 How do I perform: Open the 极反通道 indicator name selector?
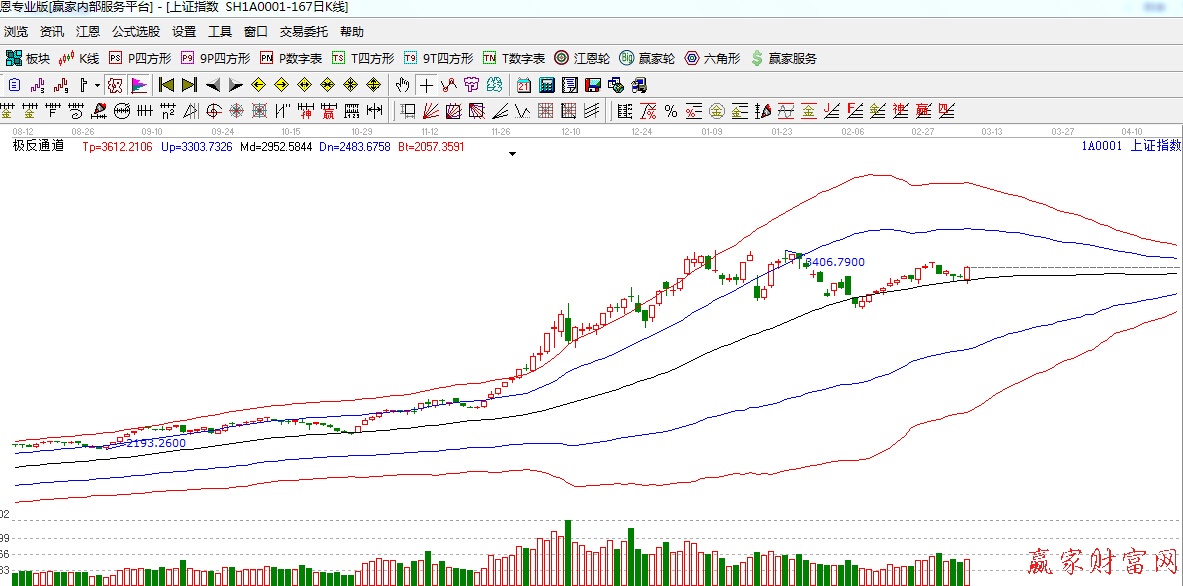click(x=38, y=146)
